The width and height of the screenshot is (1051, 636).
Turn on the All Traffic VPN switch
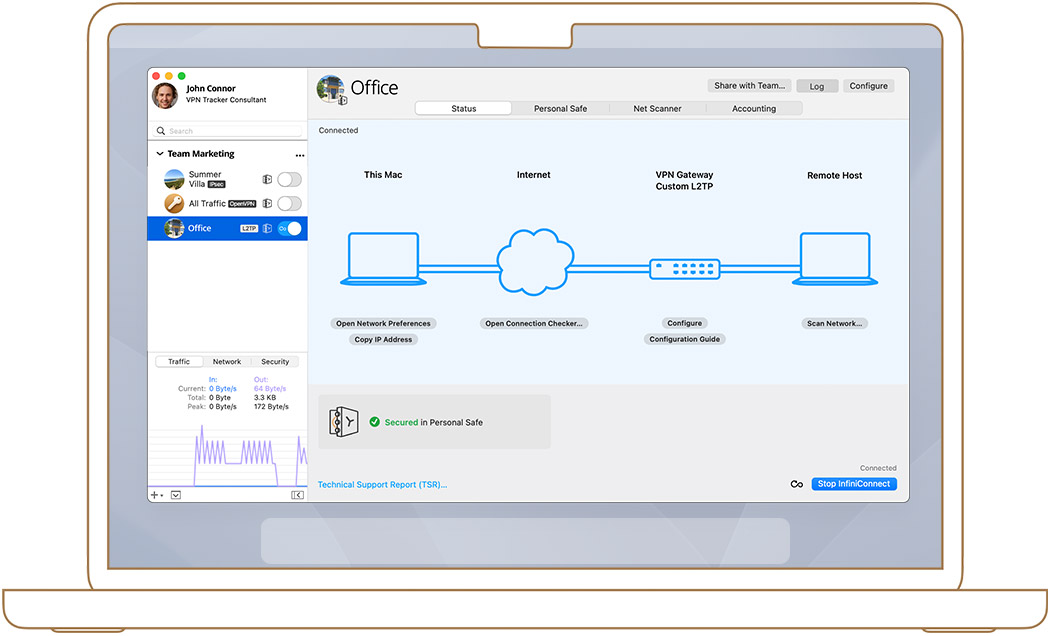tap(289, 204)
